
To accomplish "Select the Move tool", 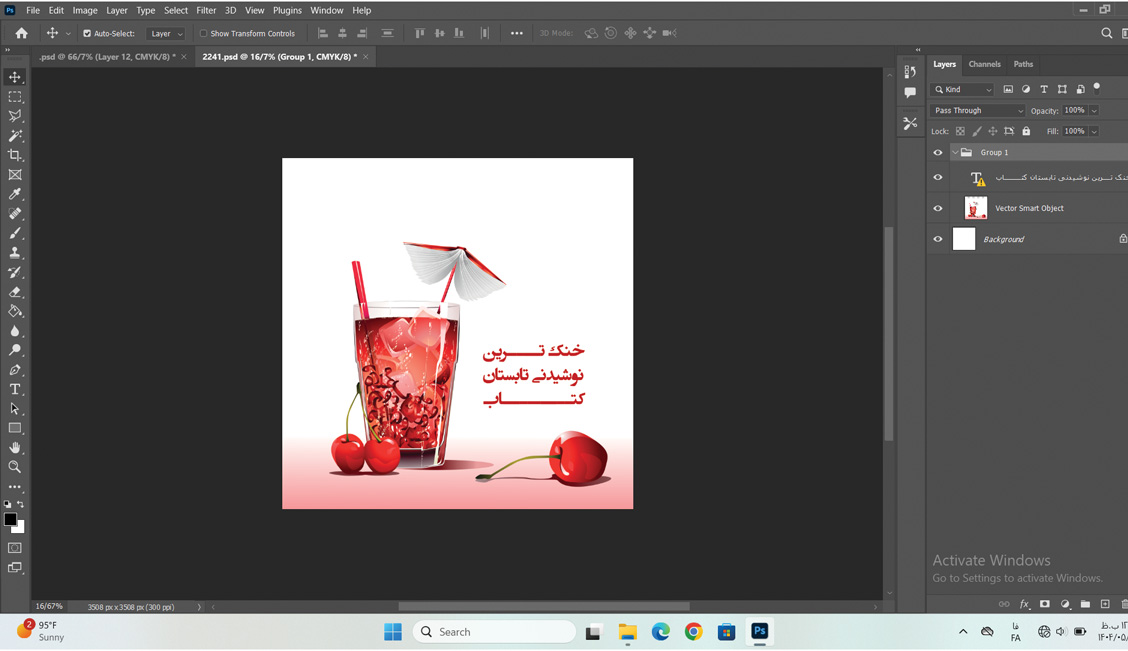I will pyautogui.click(x=14, y=77).
